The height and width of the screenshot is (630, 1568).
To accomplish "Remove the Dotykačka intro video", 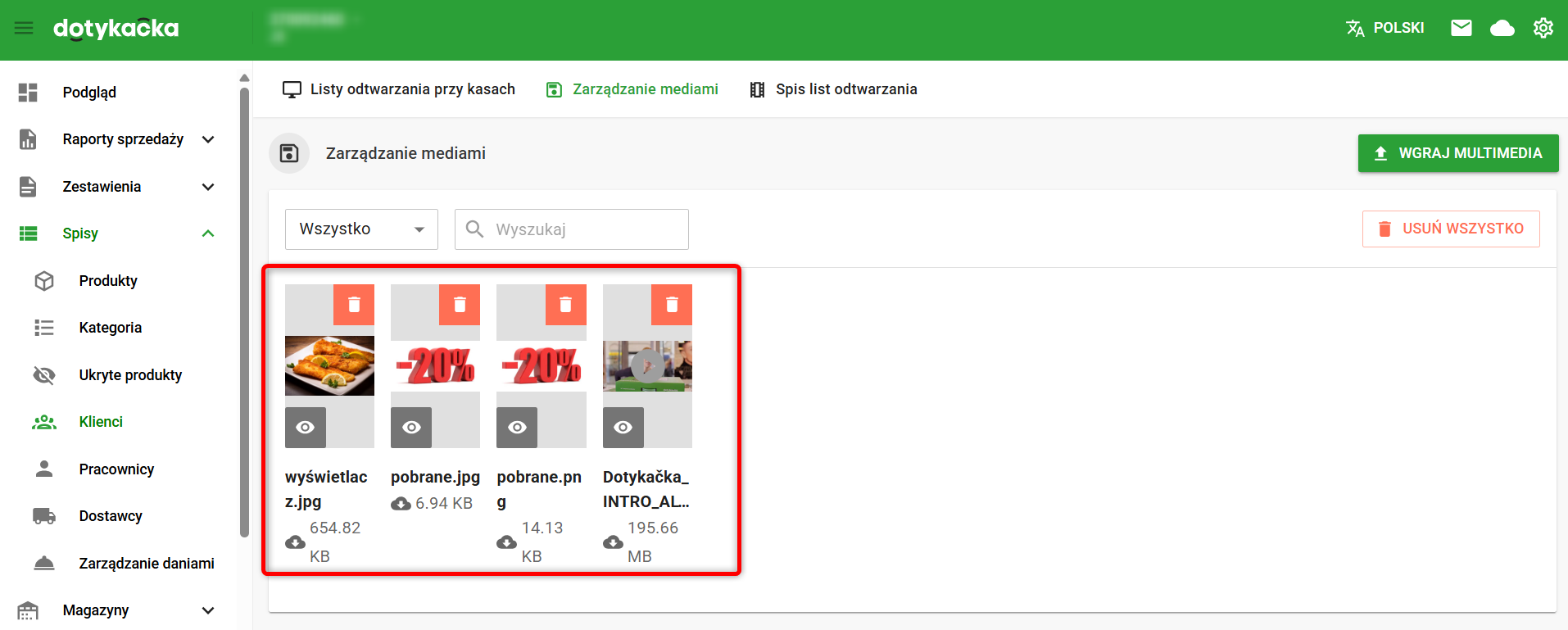I will click(x=672, y=305).
